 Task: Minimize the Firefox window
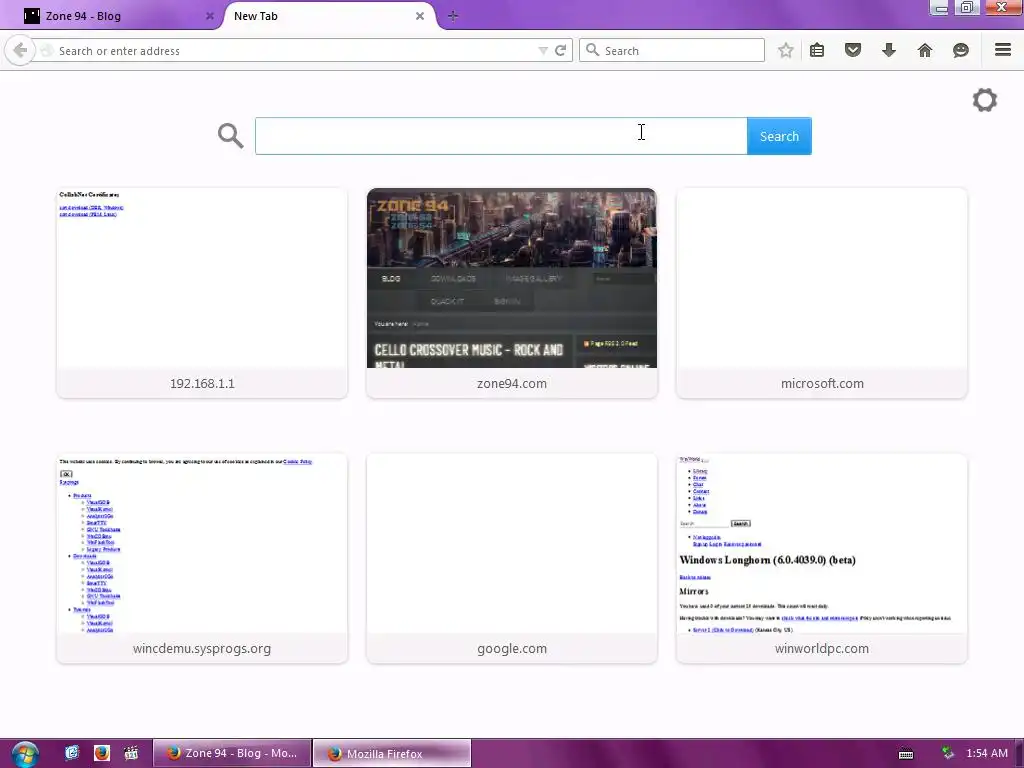[x=939, y=8]
